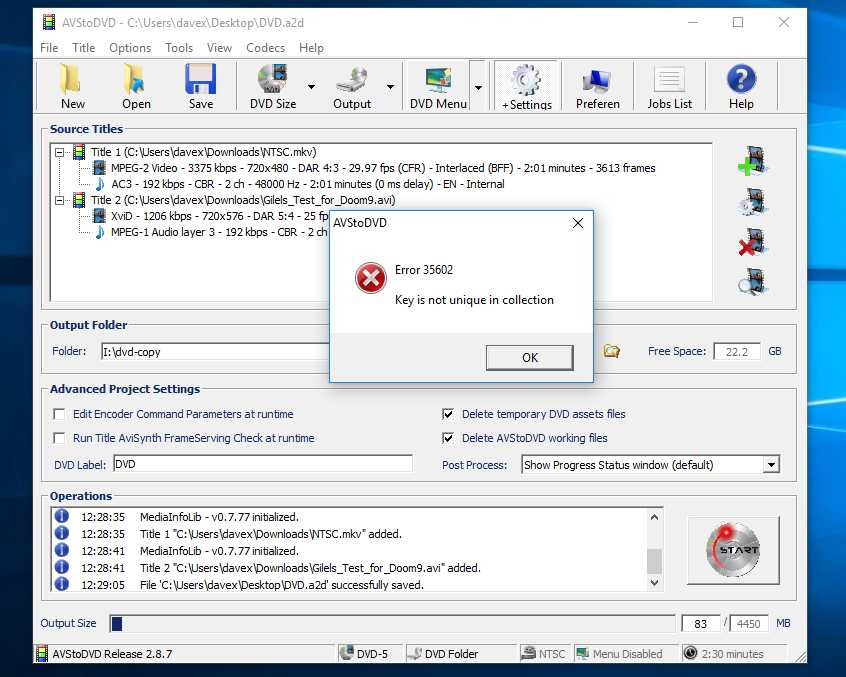Screen dimensions: 846x677
Task: Click the 'successfully saved' log entry
Action: [282, 585]
